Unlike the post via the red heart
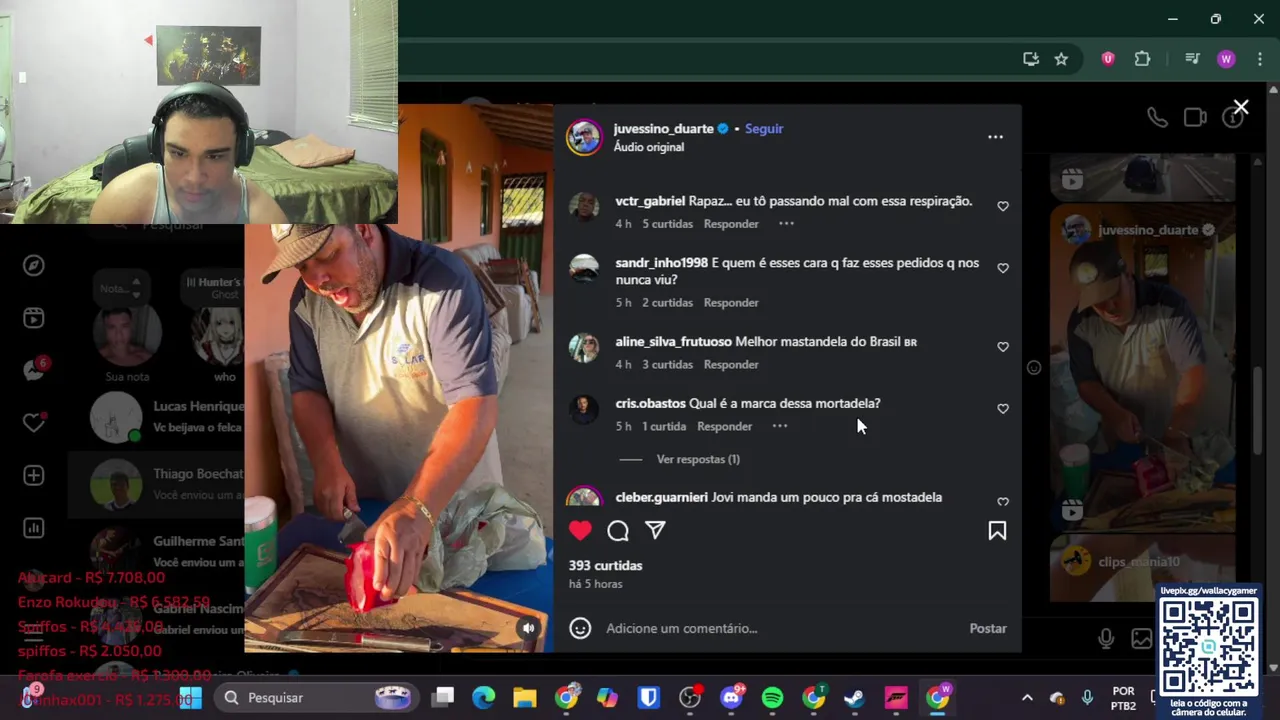Image resolution: width=1280 pixels, height=720 pixels. pos(580,531)
